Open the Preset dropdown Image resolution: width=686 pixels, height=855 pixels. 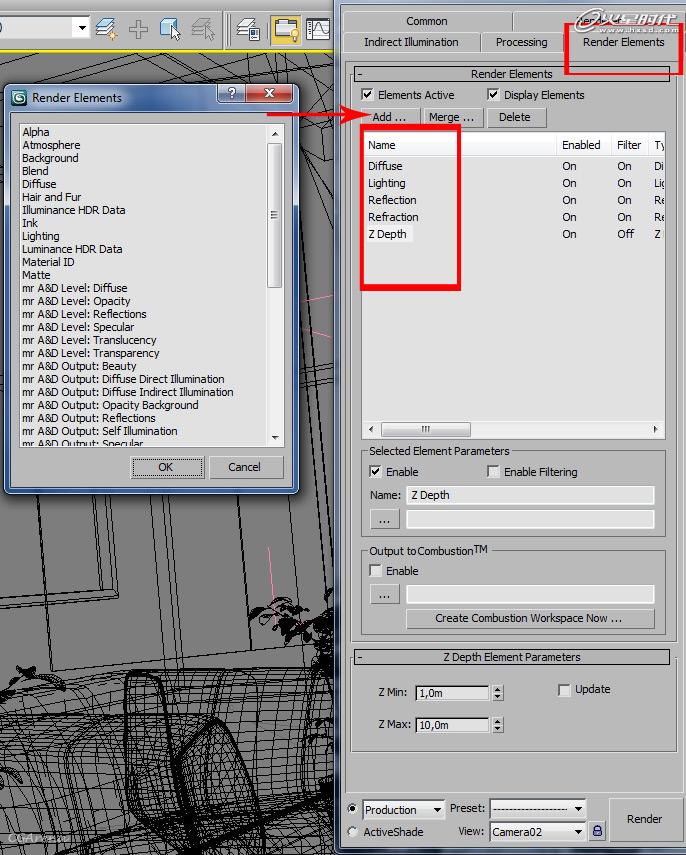[537, 809]
